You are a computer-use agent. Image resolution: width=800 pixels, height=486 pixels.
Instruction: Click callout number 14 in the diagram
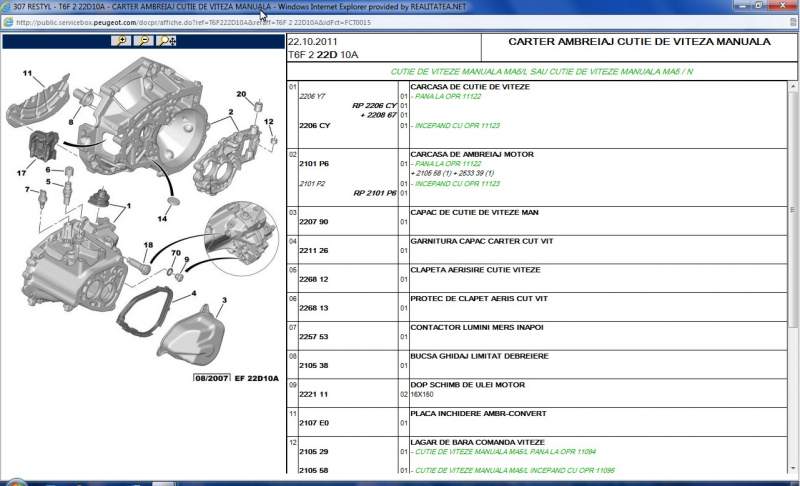[x=162, y=219]
